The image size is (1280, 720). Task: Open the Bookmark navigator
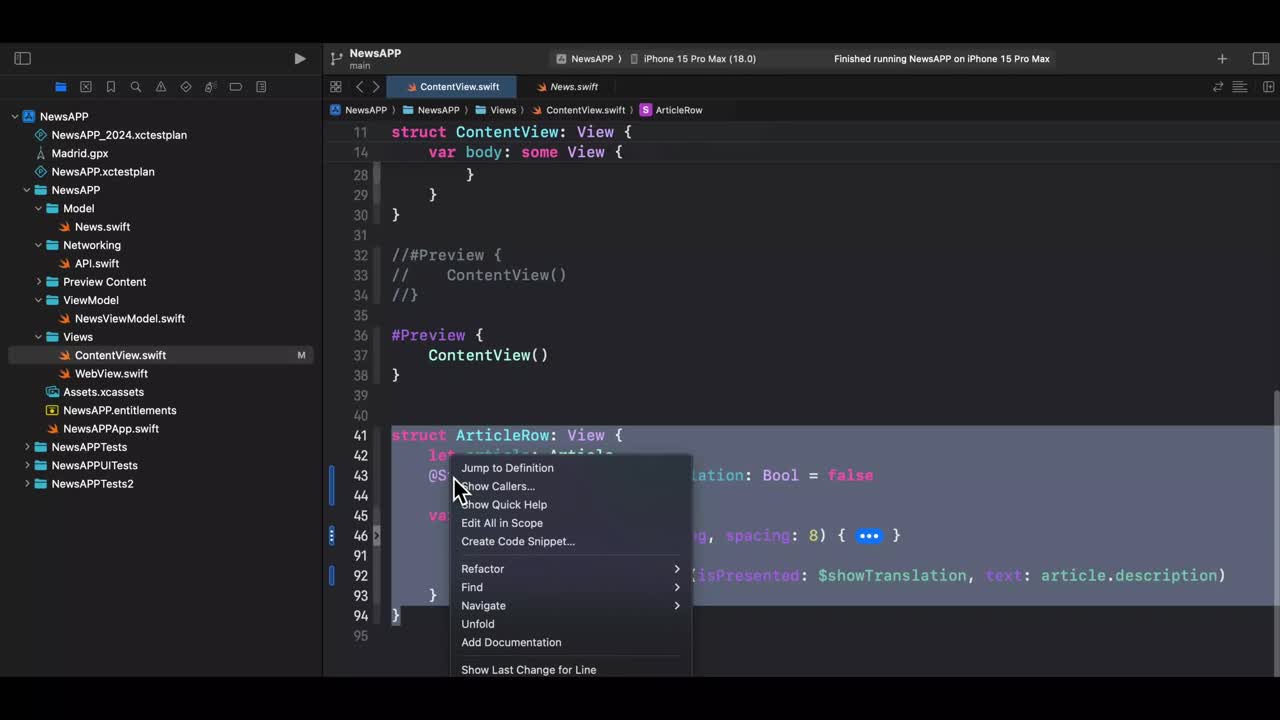click(111, 87)
